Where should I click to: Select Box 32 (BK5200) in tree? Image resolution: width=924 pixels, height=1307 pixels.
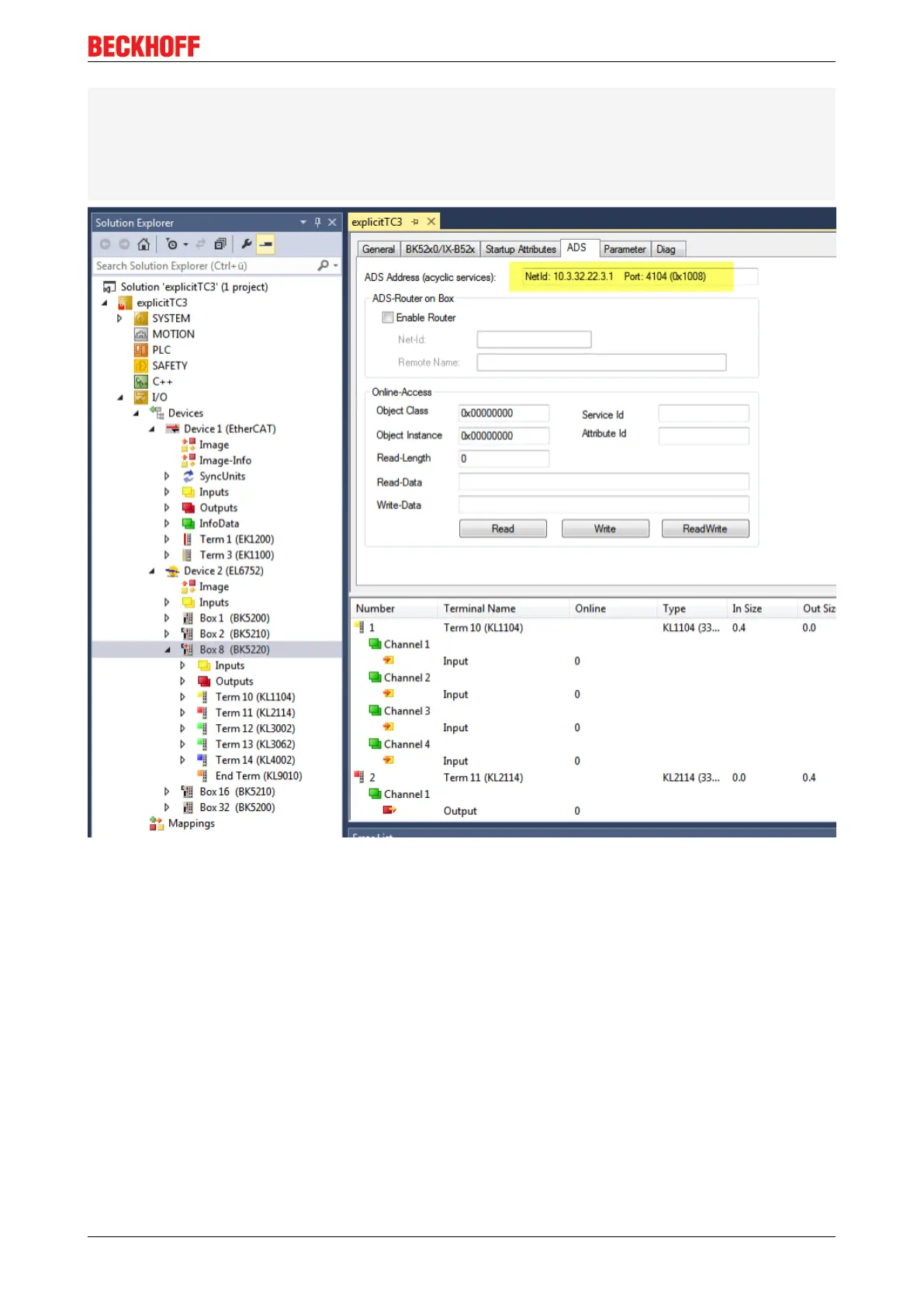(x=237, y=808)
